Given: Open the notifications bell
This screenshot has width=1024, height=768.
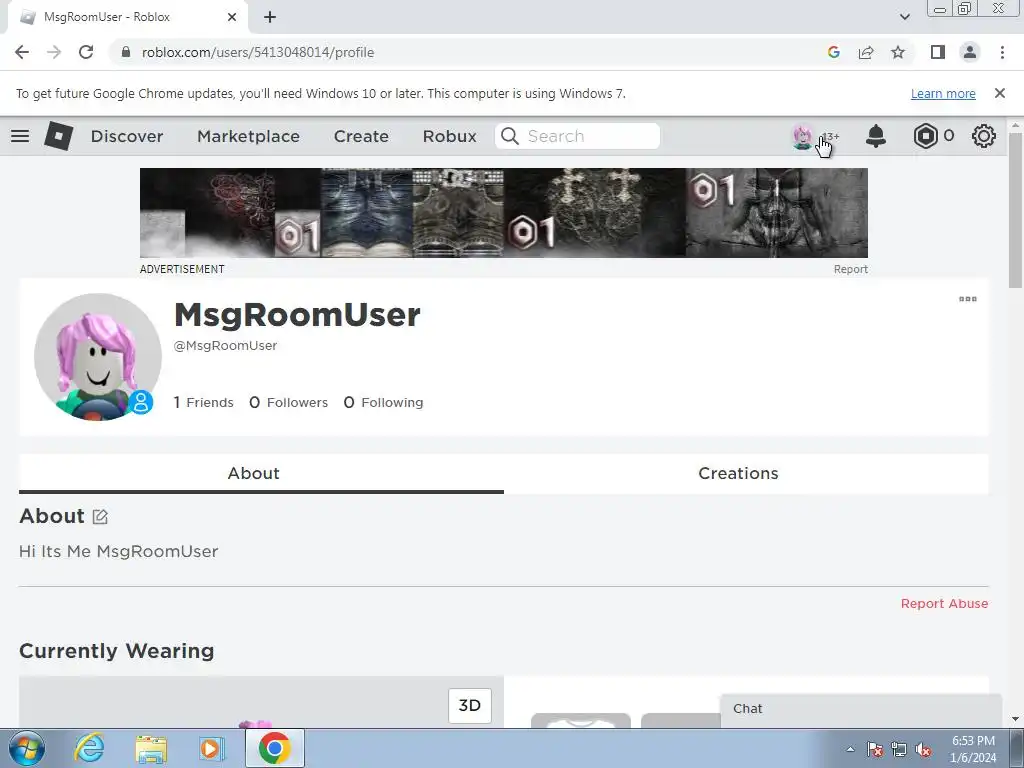Looking at the screenshot, I should coord(876,136).
